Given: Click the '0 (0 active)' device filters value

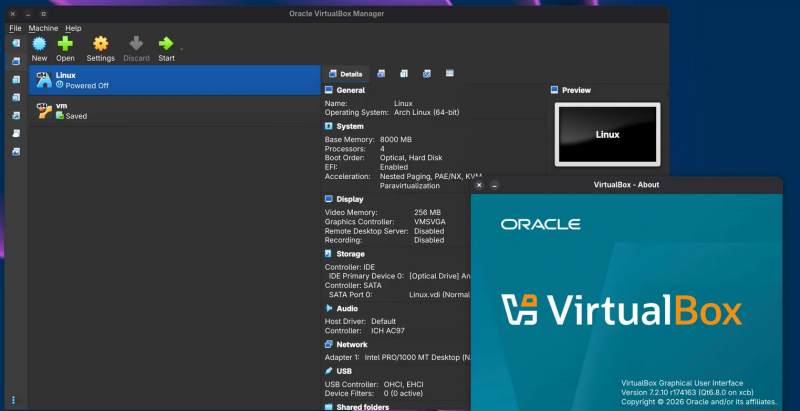Looking at the screenshot, I should (x=403, y=394).
